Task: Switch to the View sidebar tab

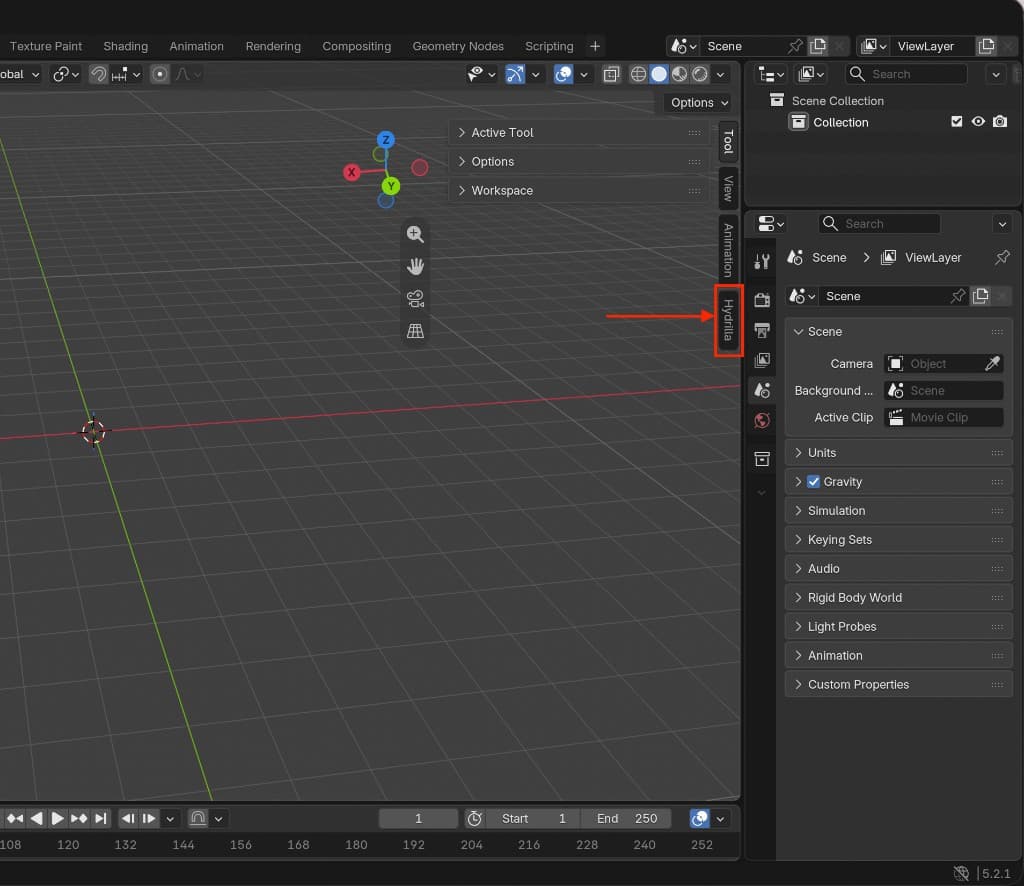Action: [728, 188]
